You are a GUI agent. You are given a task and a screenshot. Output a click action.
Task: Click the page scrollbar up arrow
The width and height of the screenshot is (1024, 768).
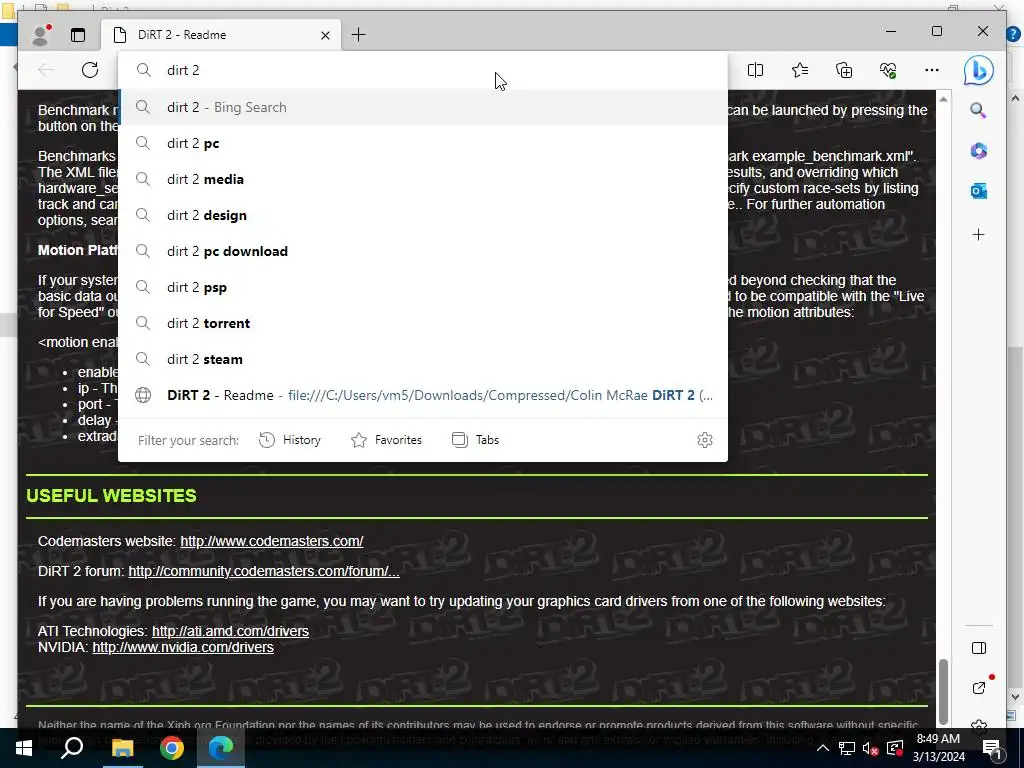[943, 99]
